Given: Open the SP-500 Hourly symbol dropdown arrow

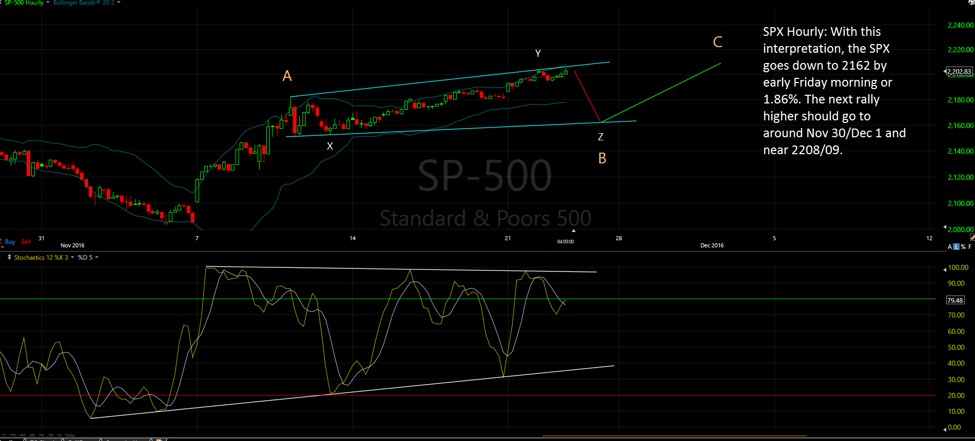Looking at the screenshot, I should click(48, 2).
